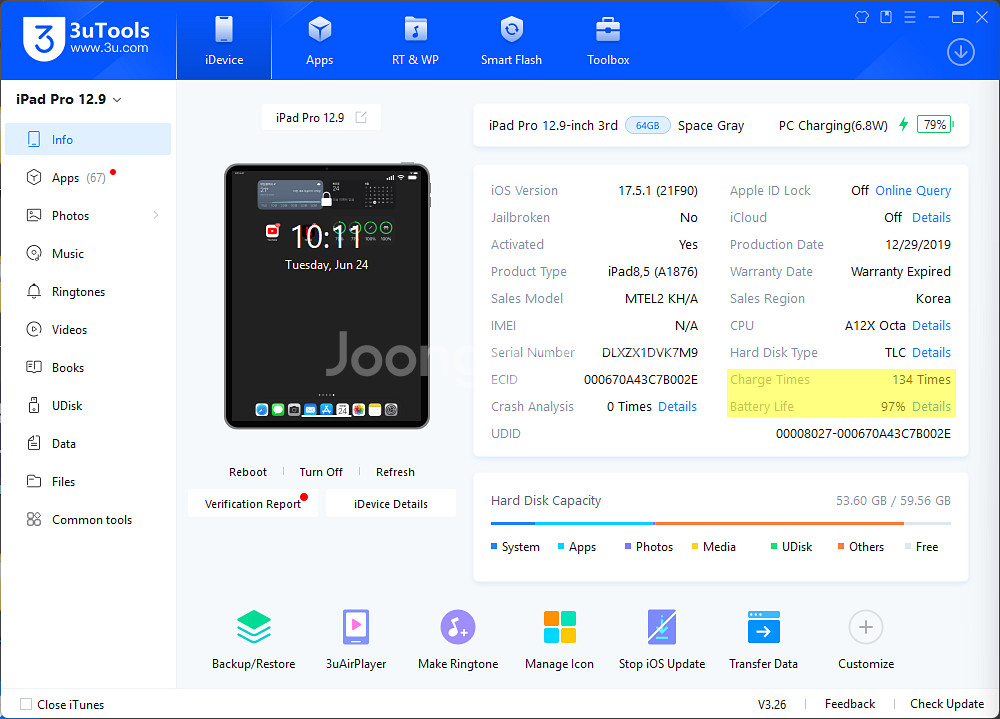The width and height of the screenshot is (1000, 719).
Task: Click the ECID value 000670A43C7B002E
Action: 641,380
